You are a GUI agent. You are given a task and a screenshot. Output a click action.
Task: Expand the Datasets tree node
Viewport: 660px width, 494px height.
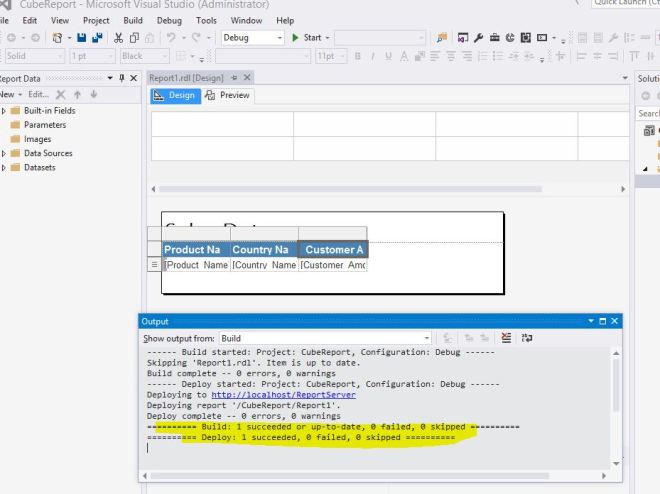(x=4, y=167)
